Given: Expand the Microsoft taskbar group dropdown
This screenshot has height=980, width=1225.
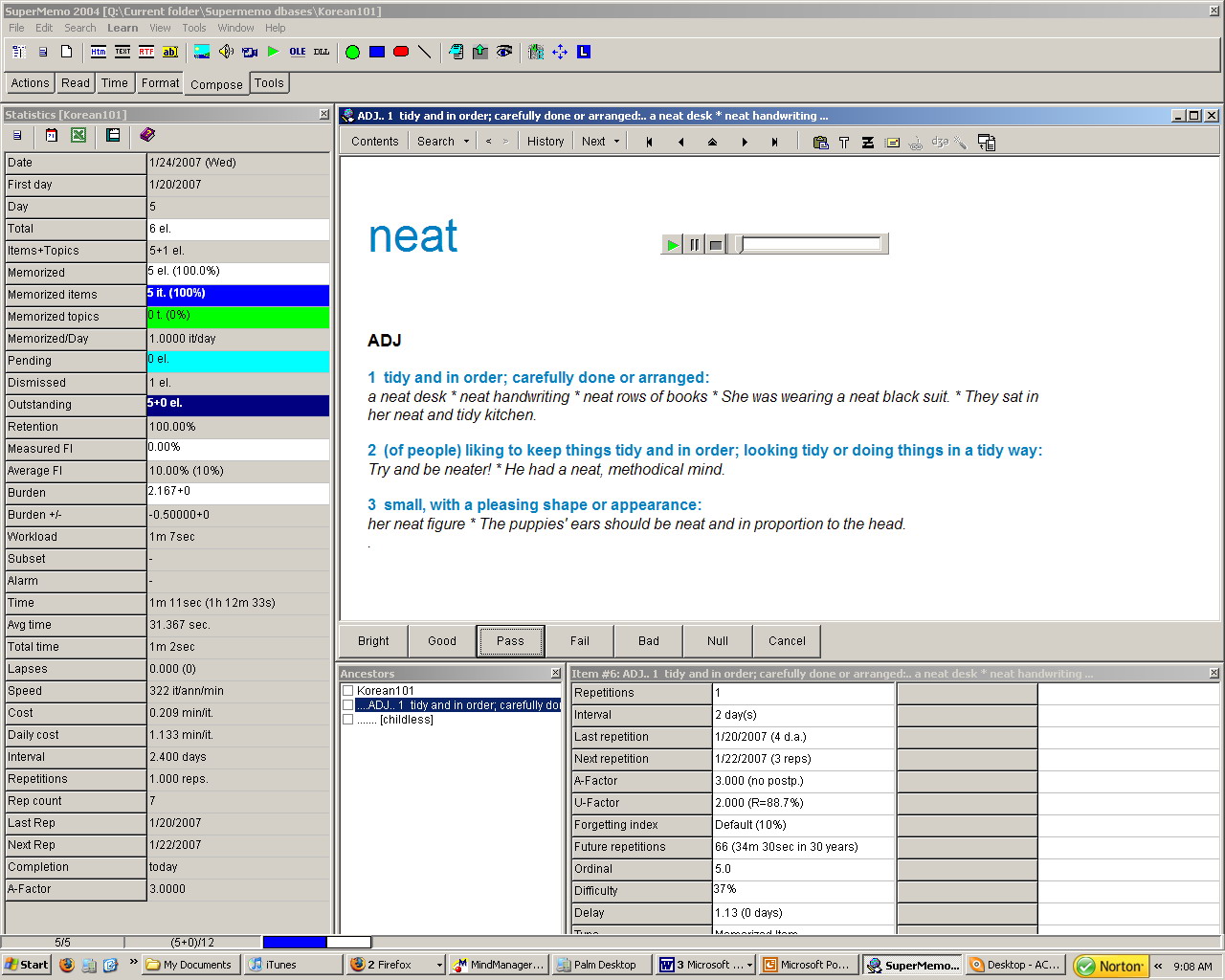Looking at the screenshot, I should pyautogui.click(x=749, y=965).
